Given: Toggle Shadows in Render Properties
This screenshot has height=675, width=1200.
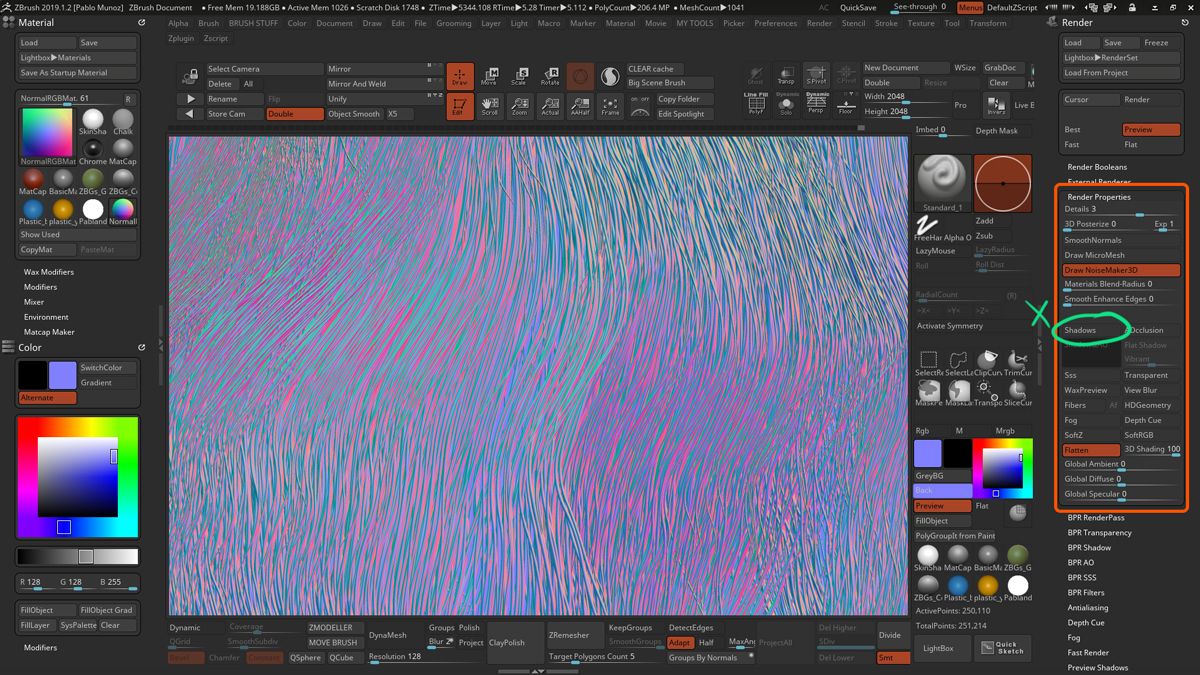Looking at the screenshot, I should coord(1091,330).
